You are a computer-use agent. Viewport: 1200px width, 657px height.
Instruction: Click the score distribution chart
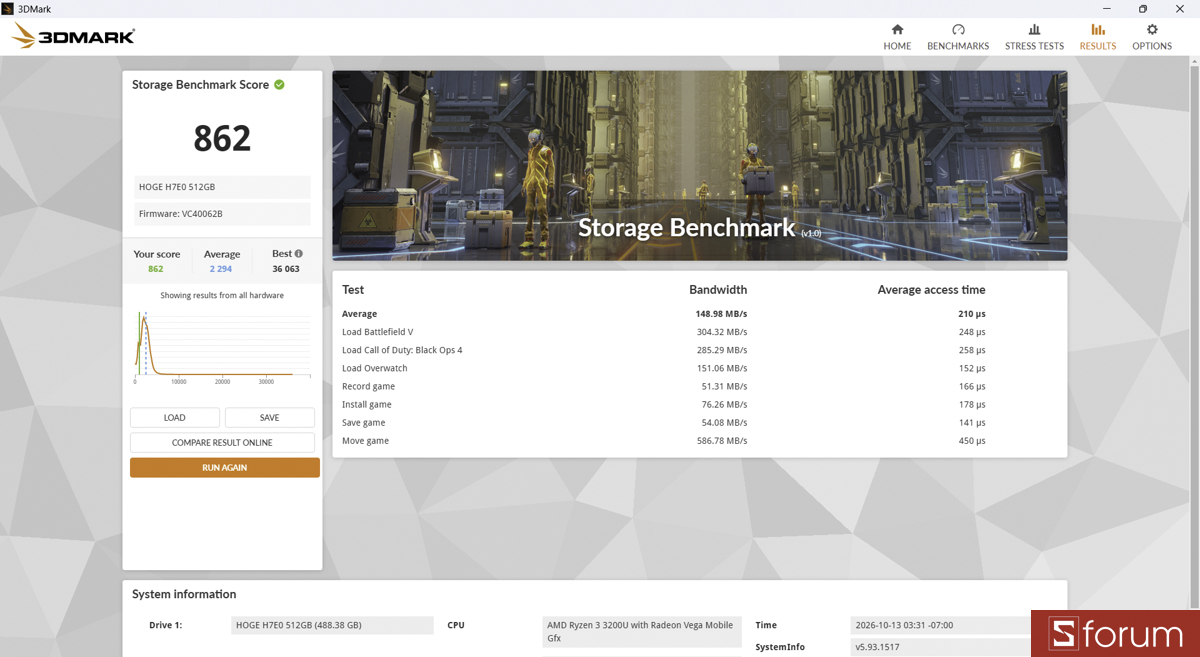(x=222, y=347)
